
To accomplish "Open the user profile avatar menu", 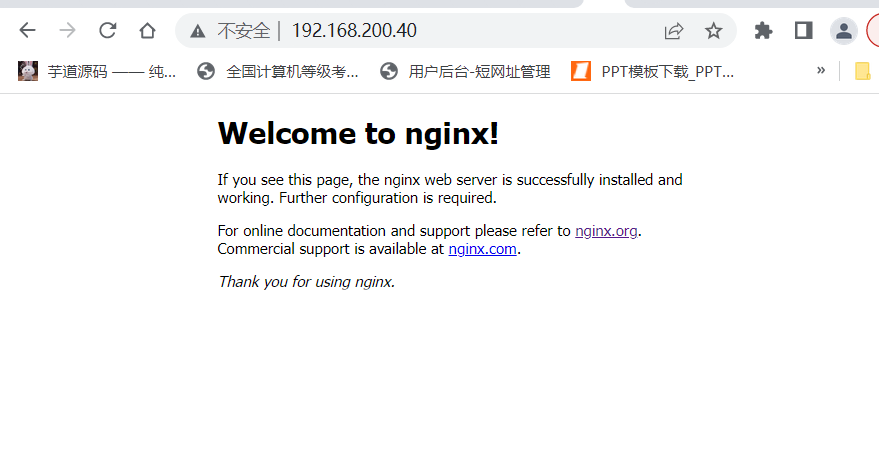I will click(844, 31).
